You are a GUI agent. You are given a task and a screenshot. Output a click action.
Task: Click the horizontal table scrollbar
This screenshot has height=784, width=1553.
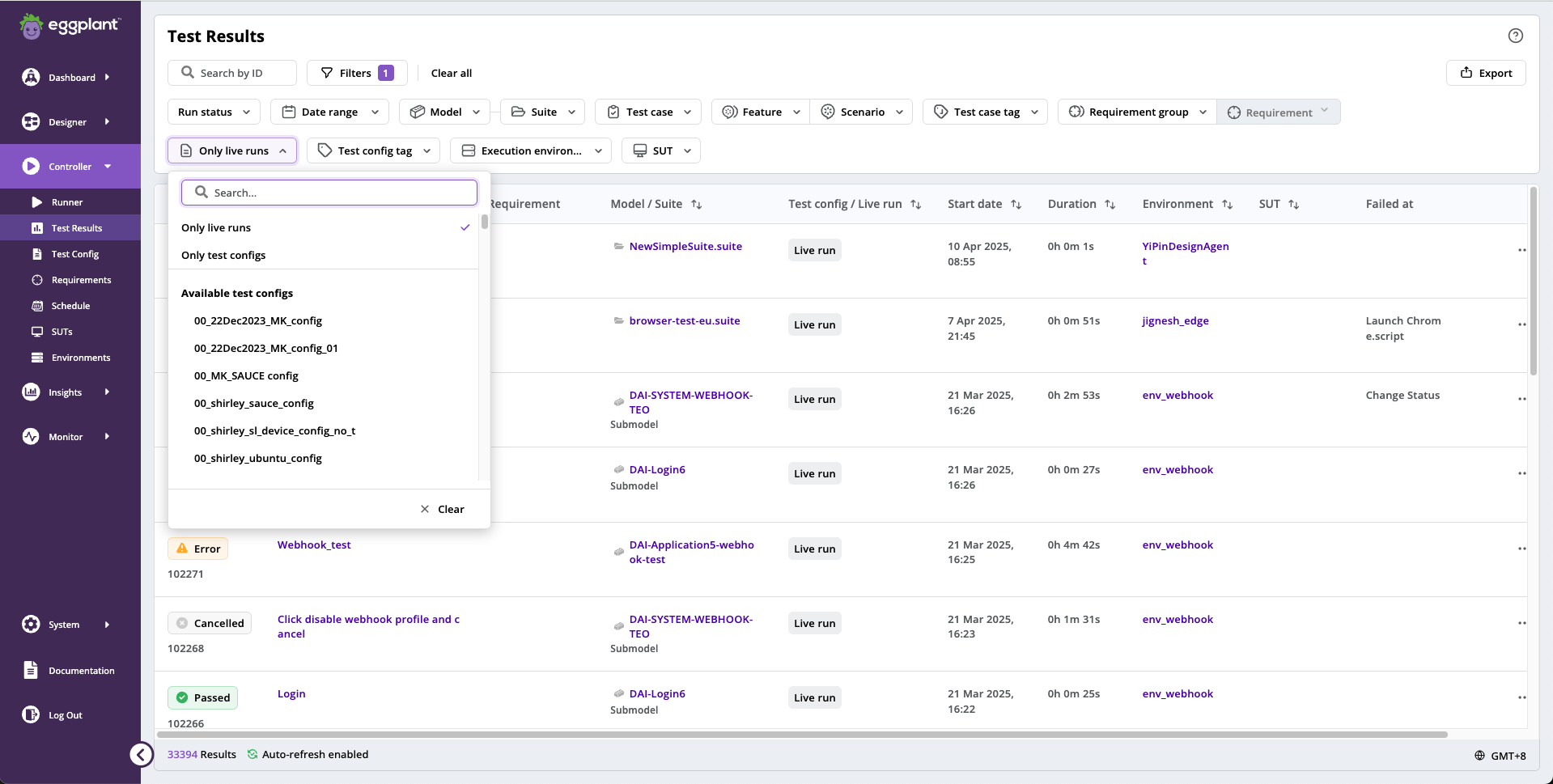802,735
